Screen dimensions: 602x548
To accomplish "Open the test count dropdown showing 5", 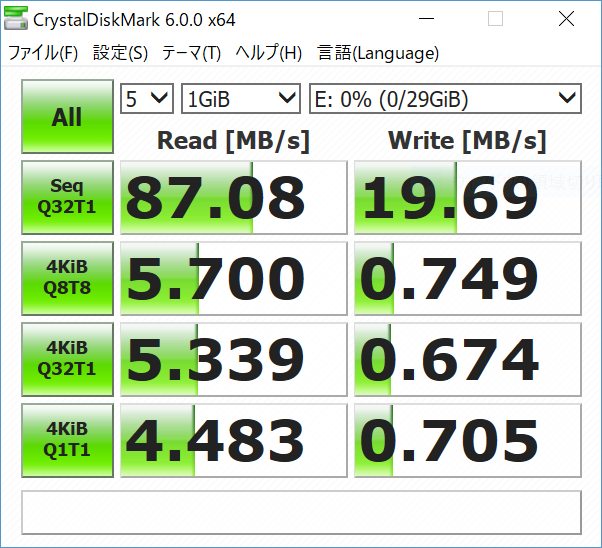I will point(147,98).
